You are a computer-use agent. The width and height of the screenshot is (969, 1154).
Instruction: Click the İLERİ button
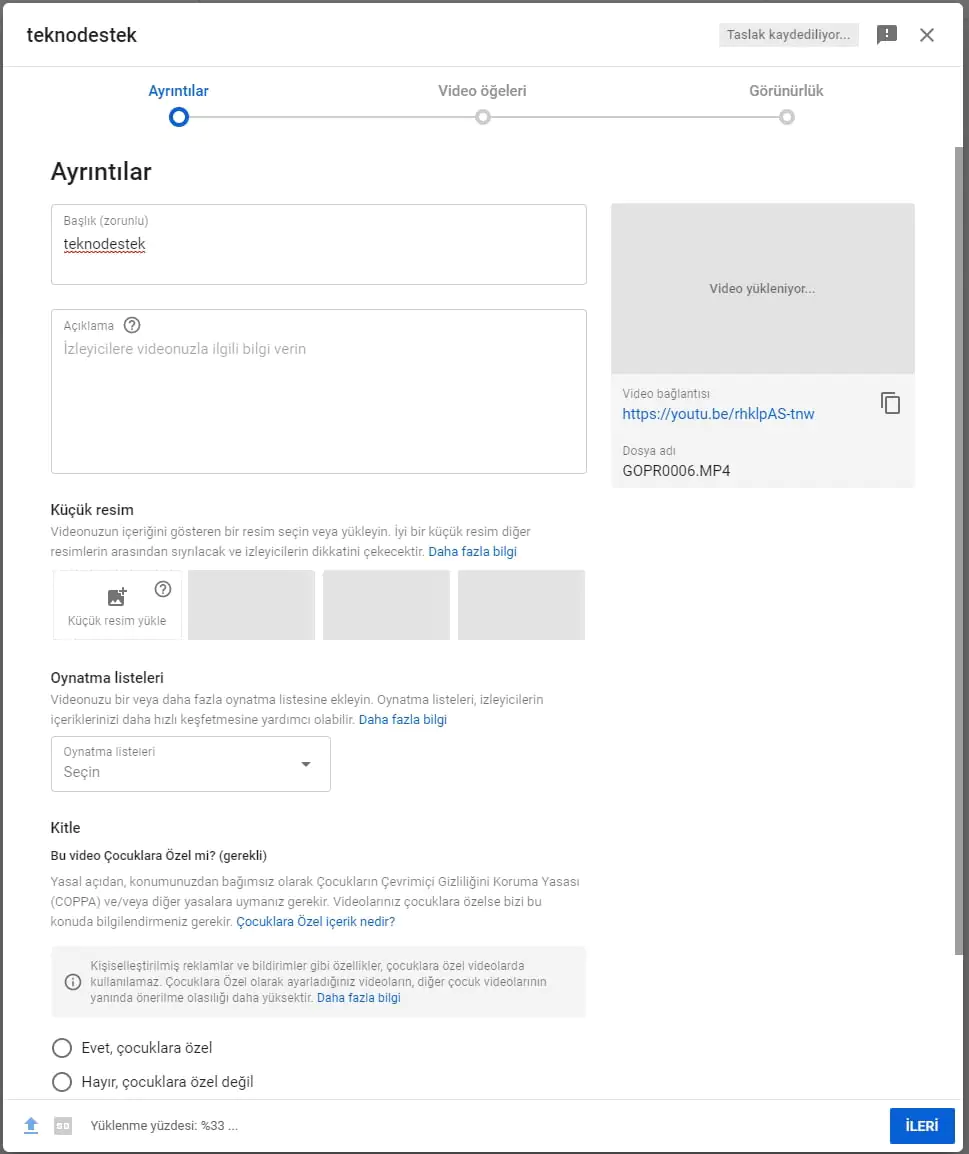(922, 1125)
